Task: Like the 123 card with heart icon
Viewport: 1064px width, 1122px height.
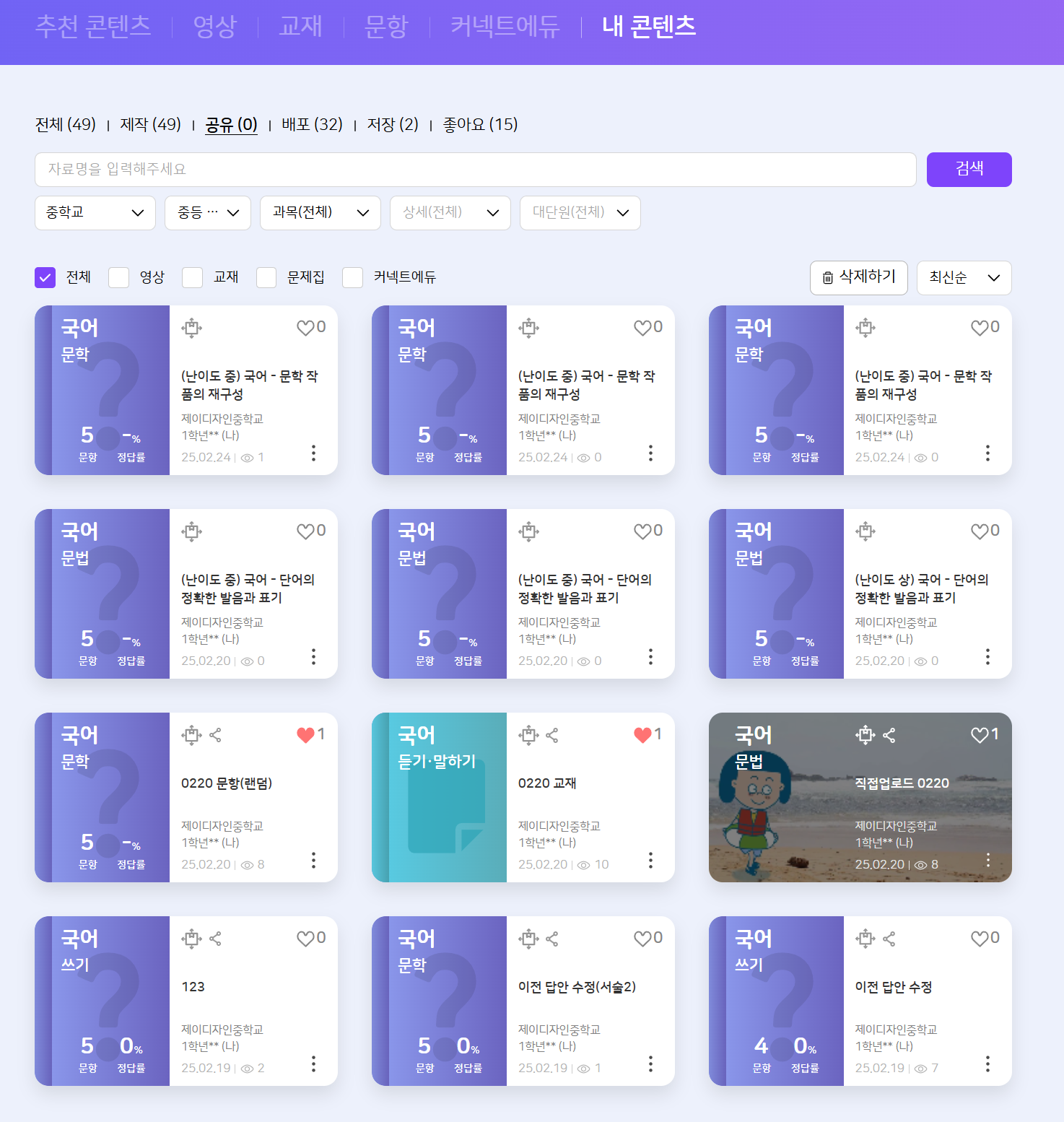Action: coord(305,939)
